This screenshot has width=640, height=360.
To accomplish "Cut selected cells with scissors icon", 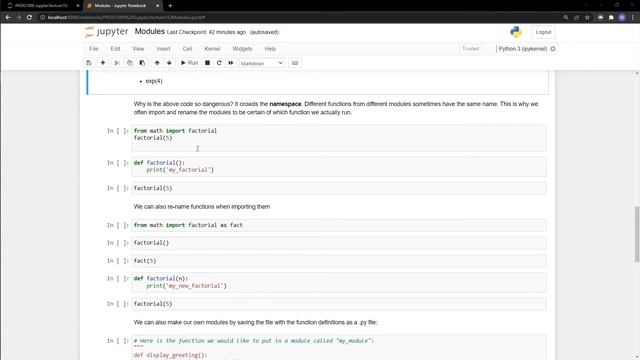I will pos(117,63).
